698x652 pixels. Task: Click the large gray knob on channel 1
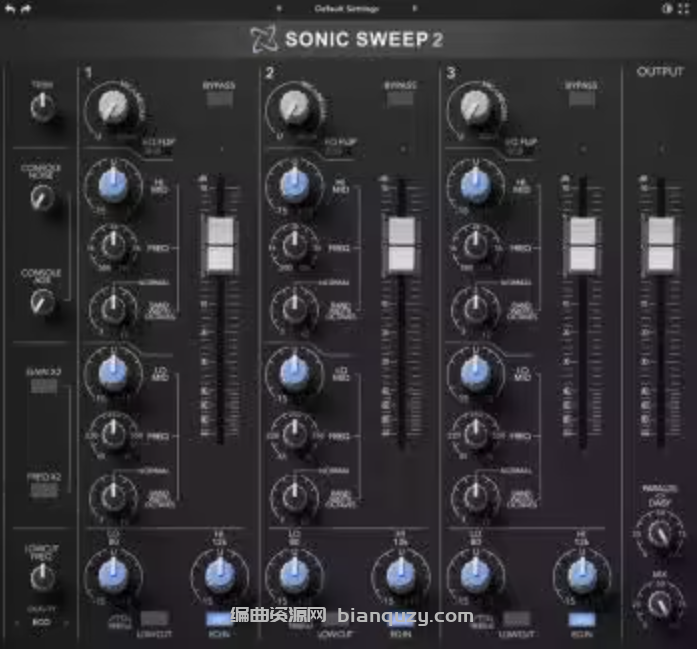113,107
